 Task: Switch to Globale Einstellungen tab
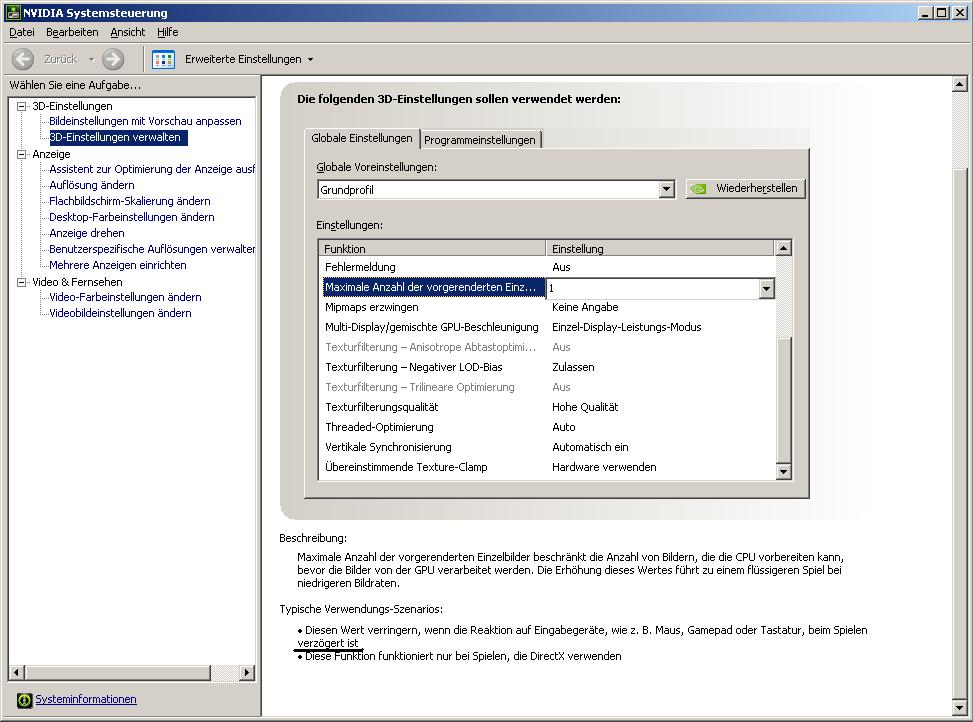click(x=362, y=138)
